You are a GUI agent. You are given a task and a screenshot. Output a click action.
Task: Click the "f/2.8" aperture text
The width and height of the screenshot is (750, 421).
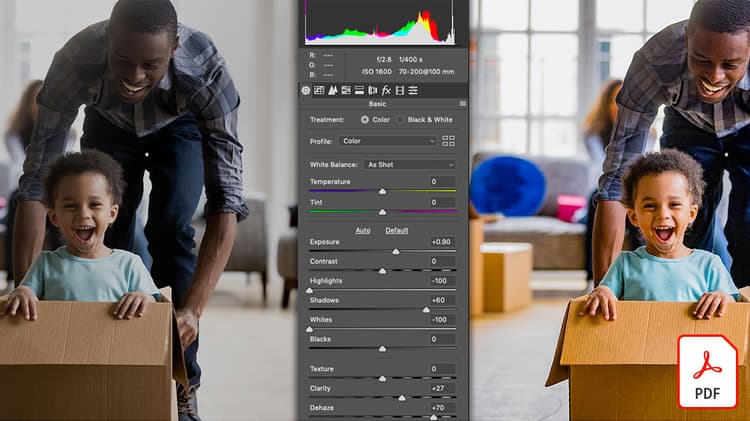click(x=384, y=60)
